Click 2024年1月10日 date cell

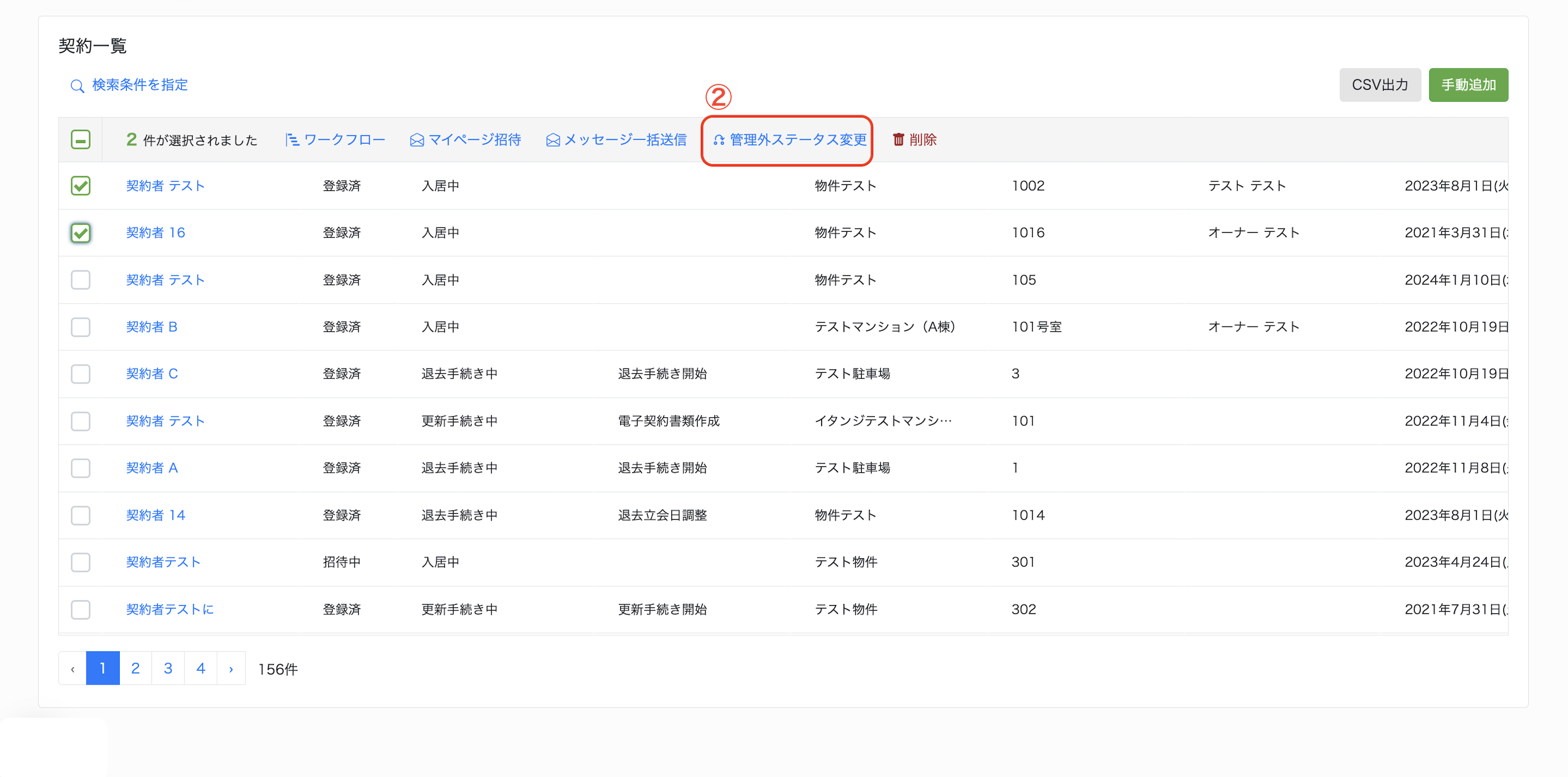pyautogui.click(x=1456, y=280)
